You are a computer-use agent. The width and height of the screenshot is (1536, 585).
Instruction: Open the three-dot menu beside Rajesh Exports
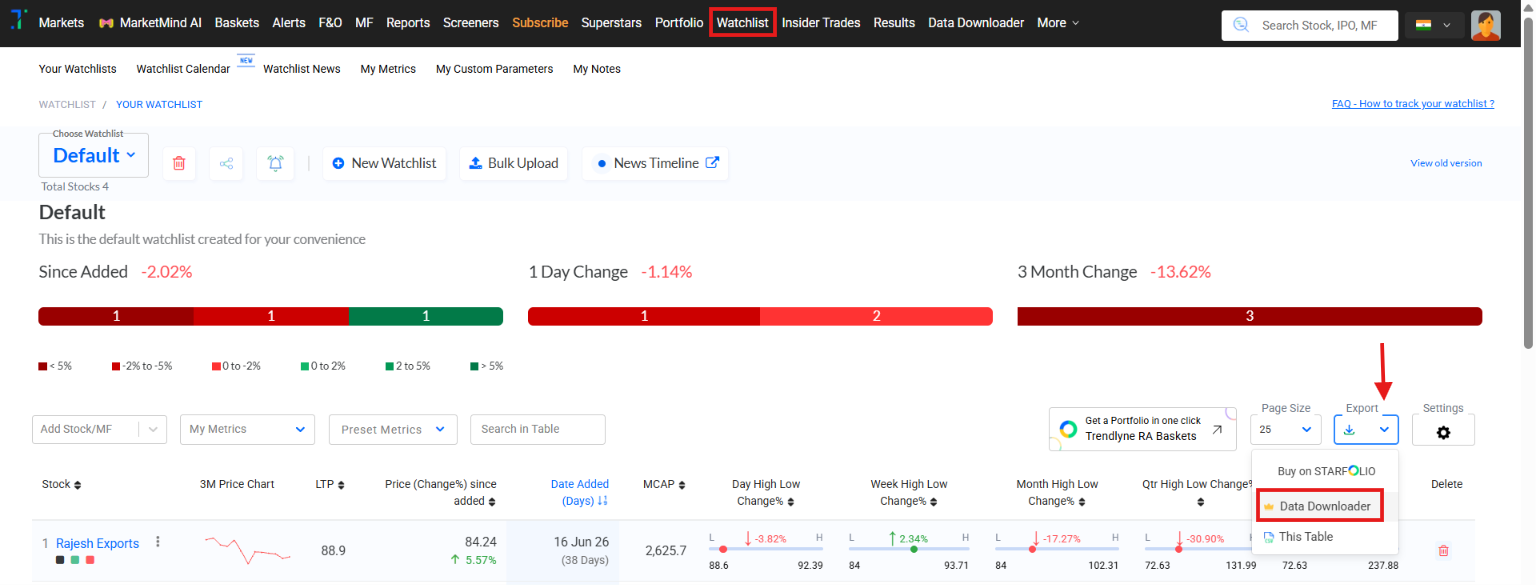pyautogui.click(x=157, y=542)
